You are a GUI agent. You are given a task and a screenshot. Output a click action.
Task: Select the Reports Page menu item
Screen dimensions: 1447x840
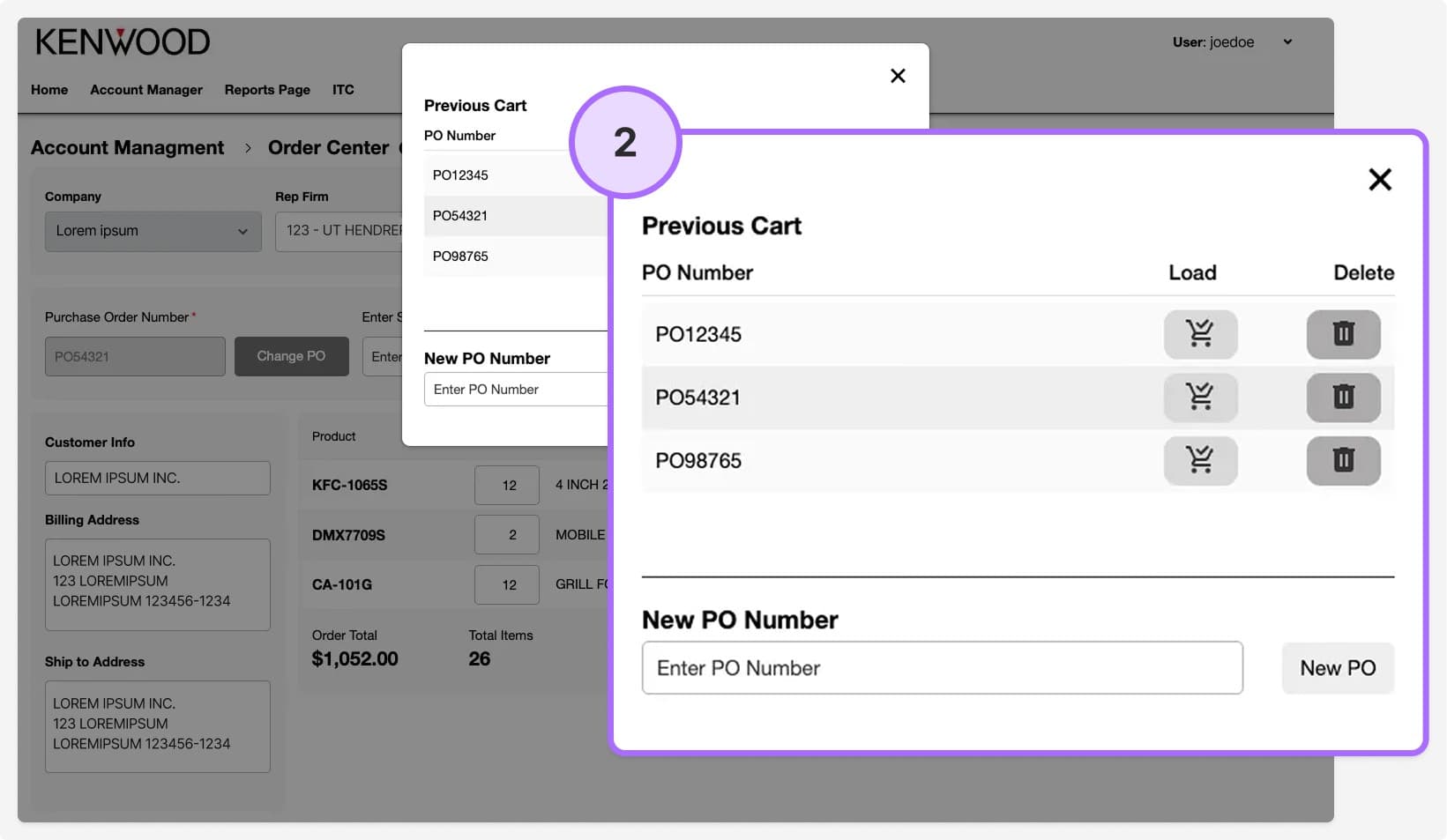point(266,89)
